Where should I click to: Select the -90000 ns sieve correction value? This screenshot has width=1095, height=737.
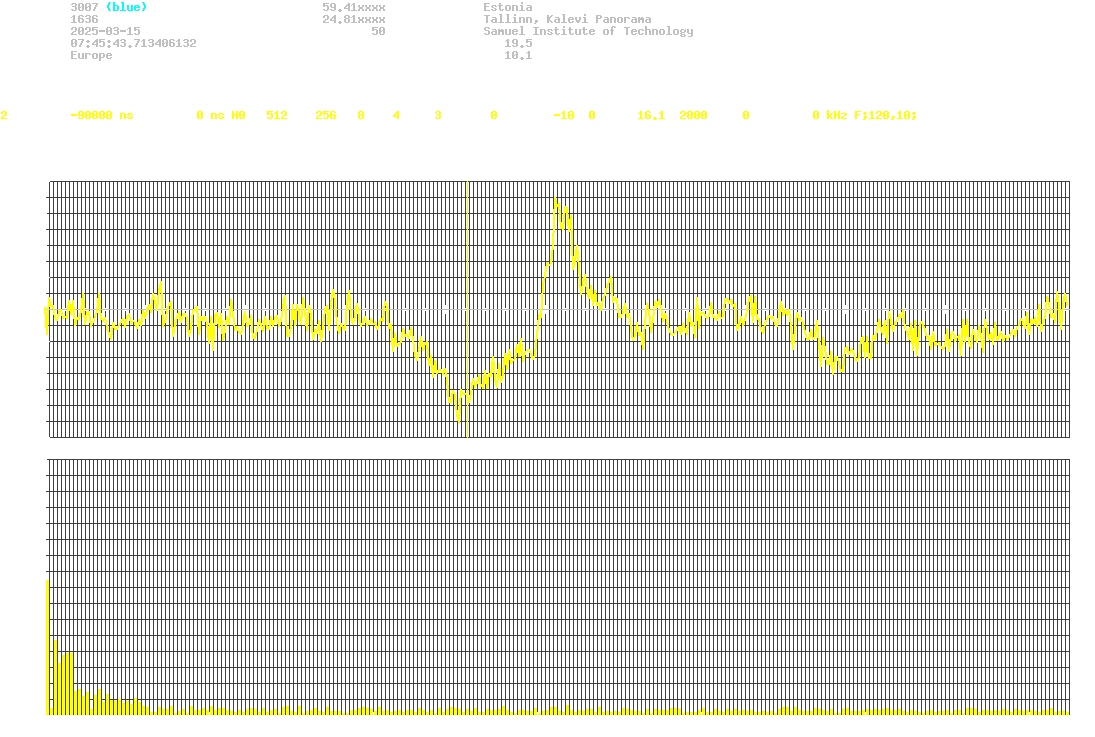[x=101, y=115]
